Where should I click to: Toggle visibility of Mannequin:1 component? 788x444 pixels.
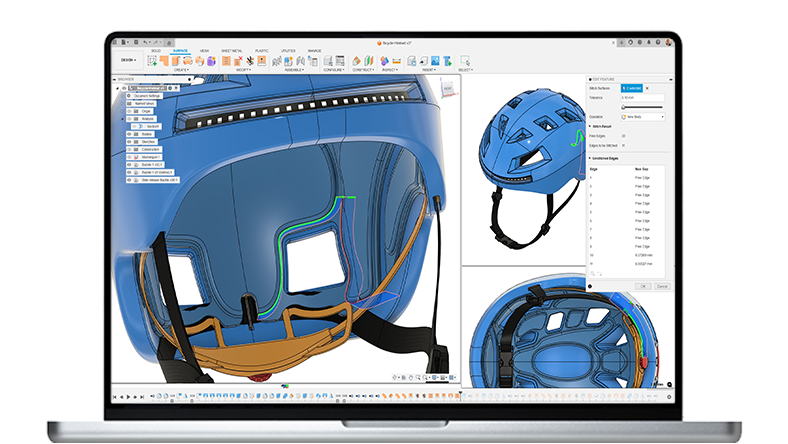[x=129, y=157]
